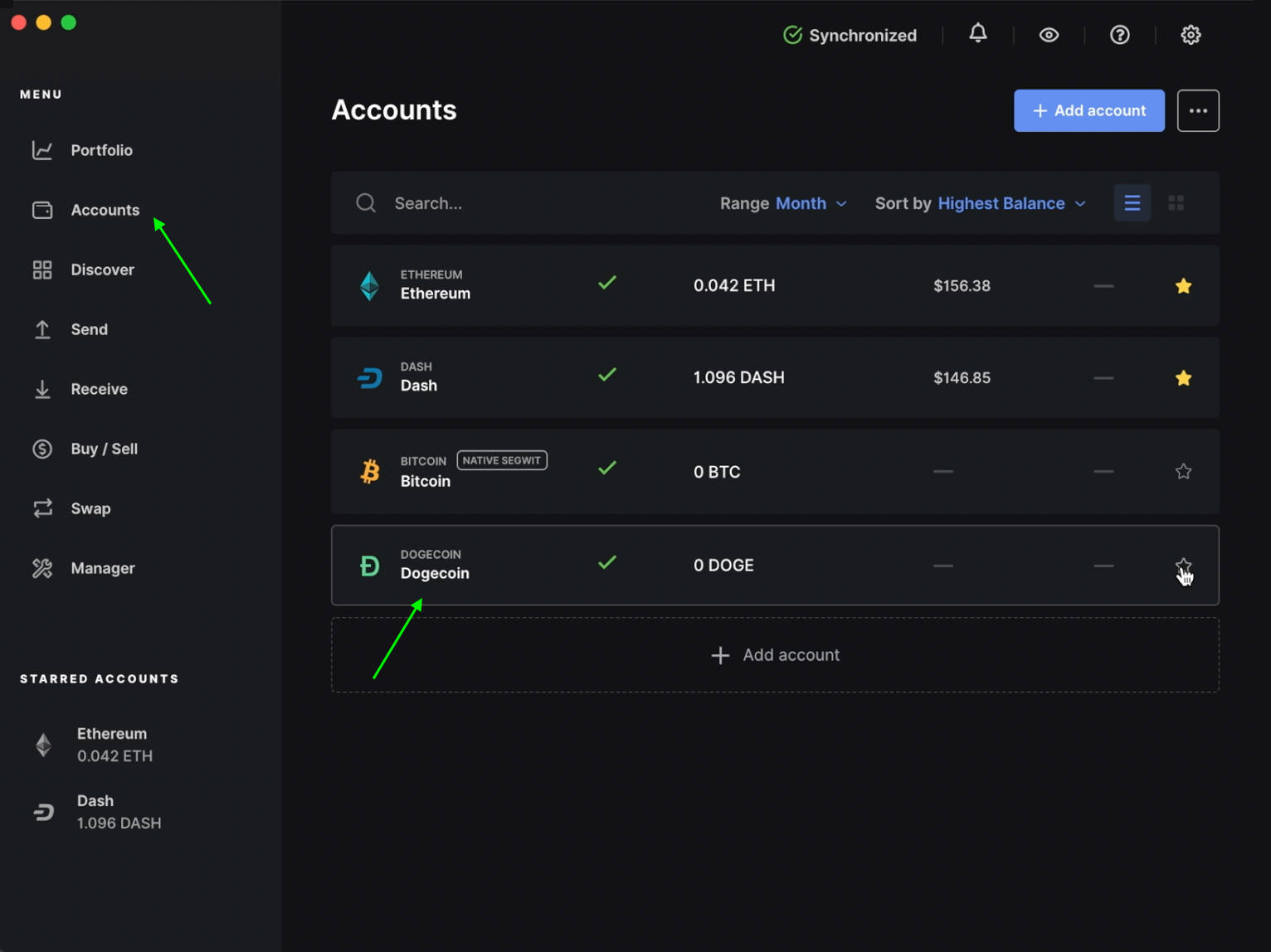Click the Ethereum coin icon
Screen dimensions: 1271x952
pyautogui.click(x=369, y=286)
